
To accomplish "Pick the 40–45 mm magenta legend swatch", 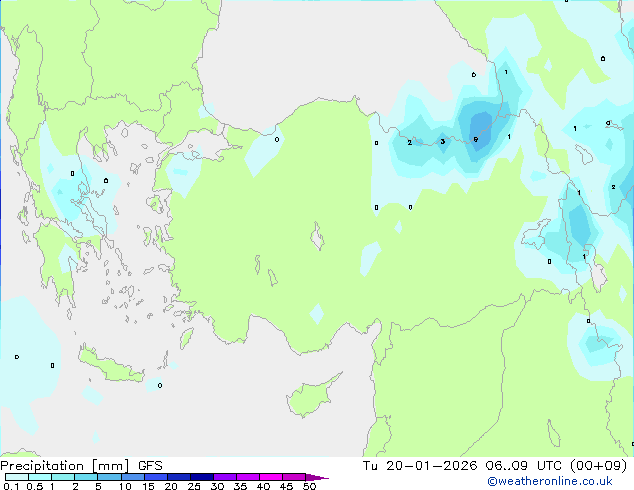I will click(x=271, y=477).
